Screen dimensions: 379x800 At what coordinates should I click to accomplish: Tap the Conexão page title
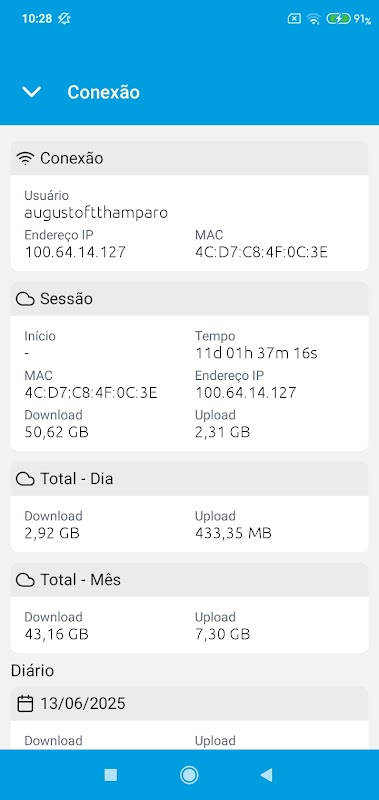104,92
